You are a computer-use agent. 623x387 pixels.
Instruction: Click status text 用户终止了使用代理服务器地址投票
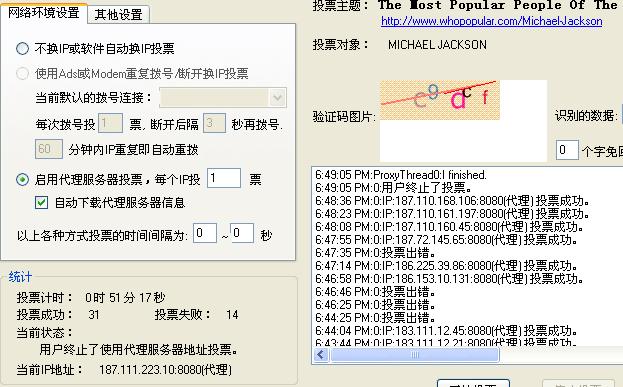click(139, 350)
